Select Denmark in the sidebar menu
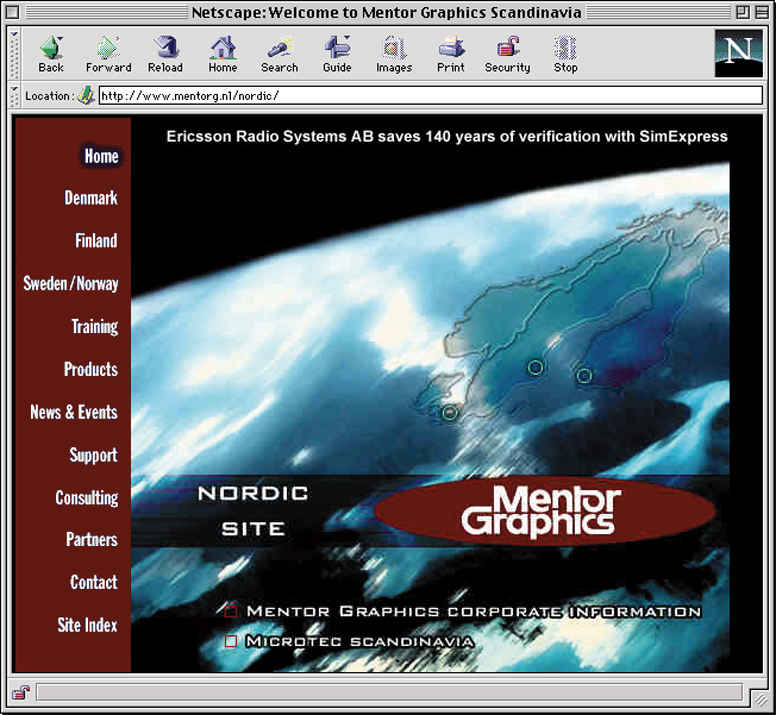 click(x=91, y=198)
